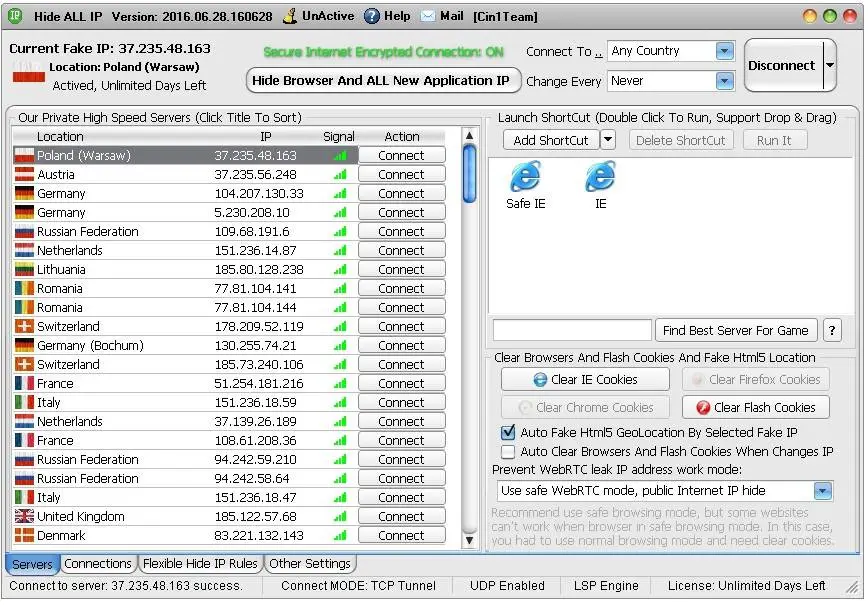
Task: Enable Auto Clear Browsers And Flash Cookies checkbox
Action: (508, 452)
